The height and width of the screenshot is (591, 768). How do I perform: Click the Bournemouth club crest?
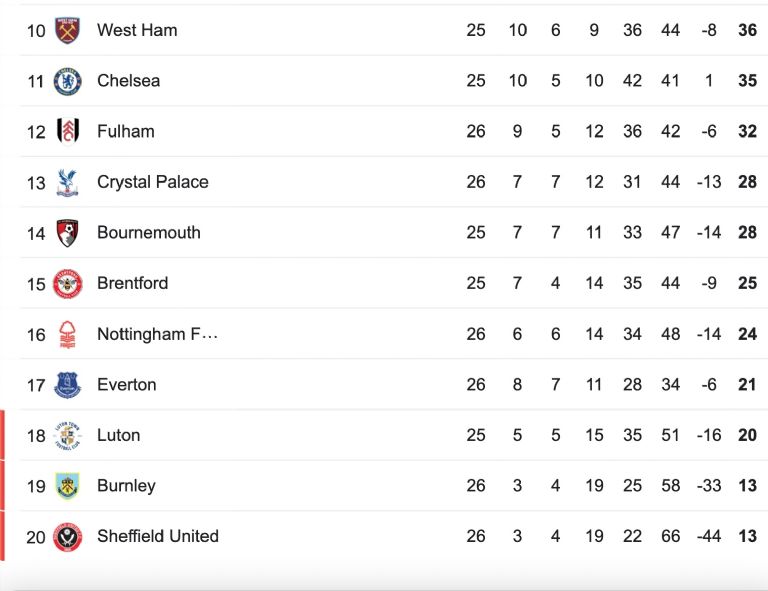tap(67, 233)
